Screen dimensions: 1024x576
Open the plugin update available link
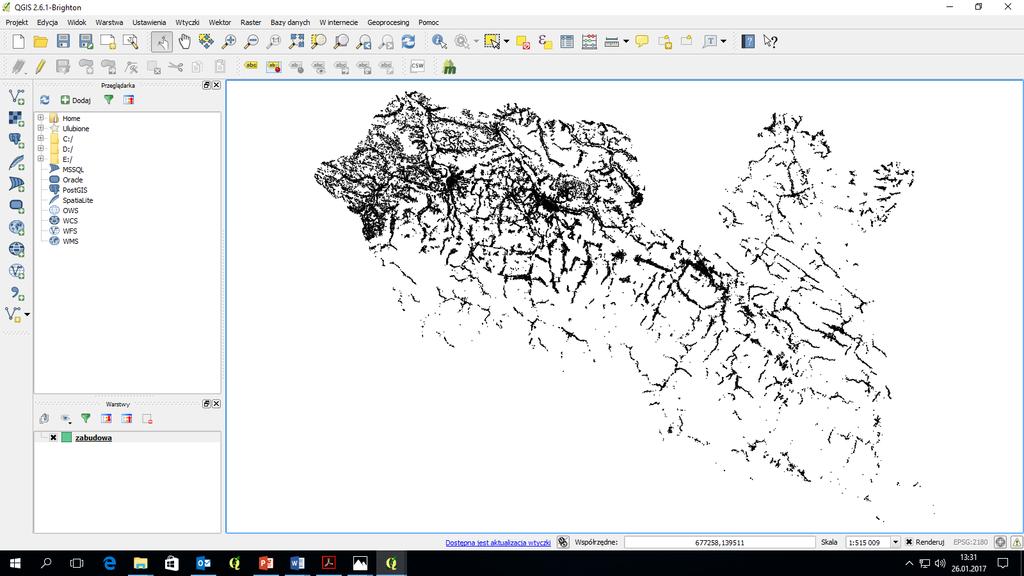coord(498,543)
